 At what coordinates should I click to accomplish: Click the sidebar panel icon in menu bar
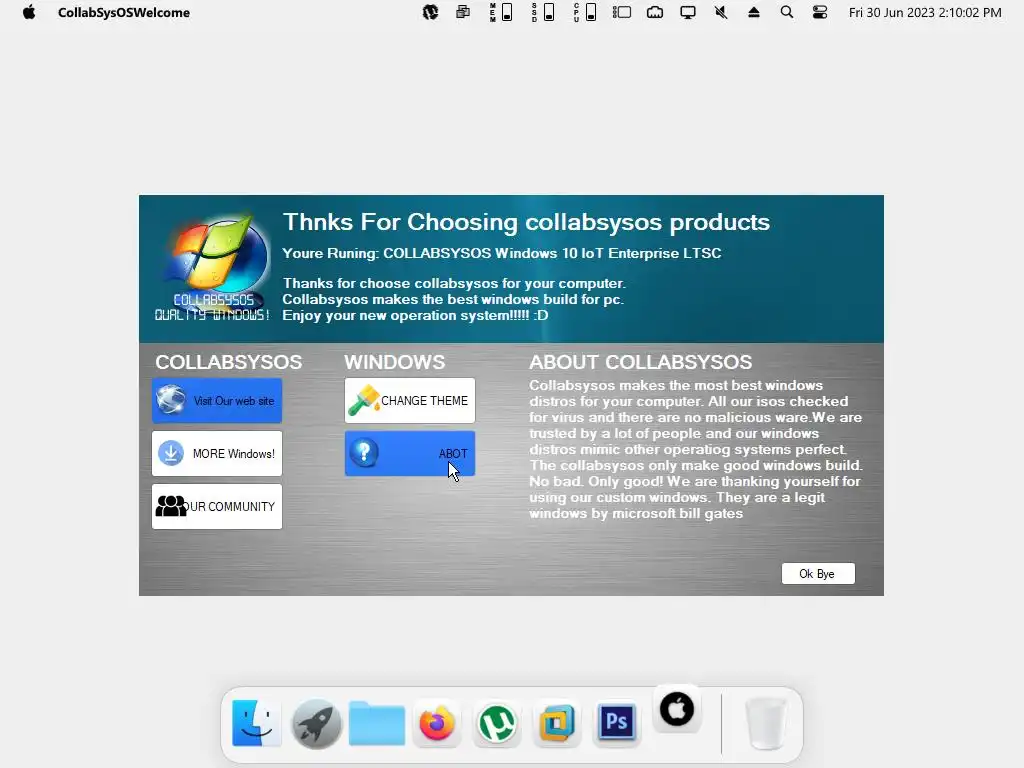coord(622,12)
